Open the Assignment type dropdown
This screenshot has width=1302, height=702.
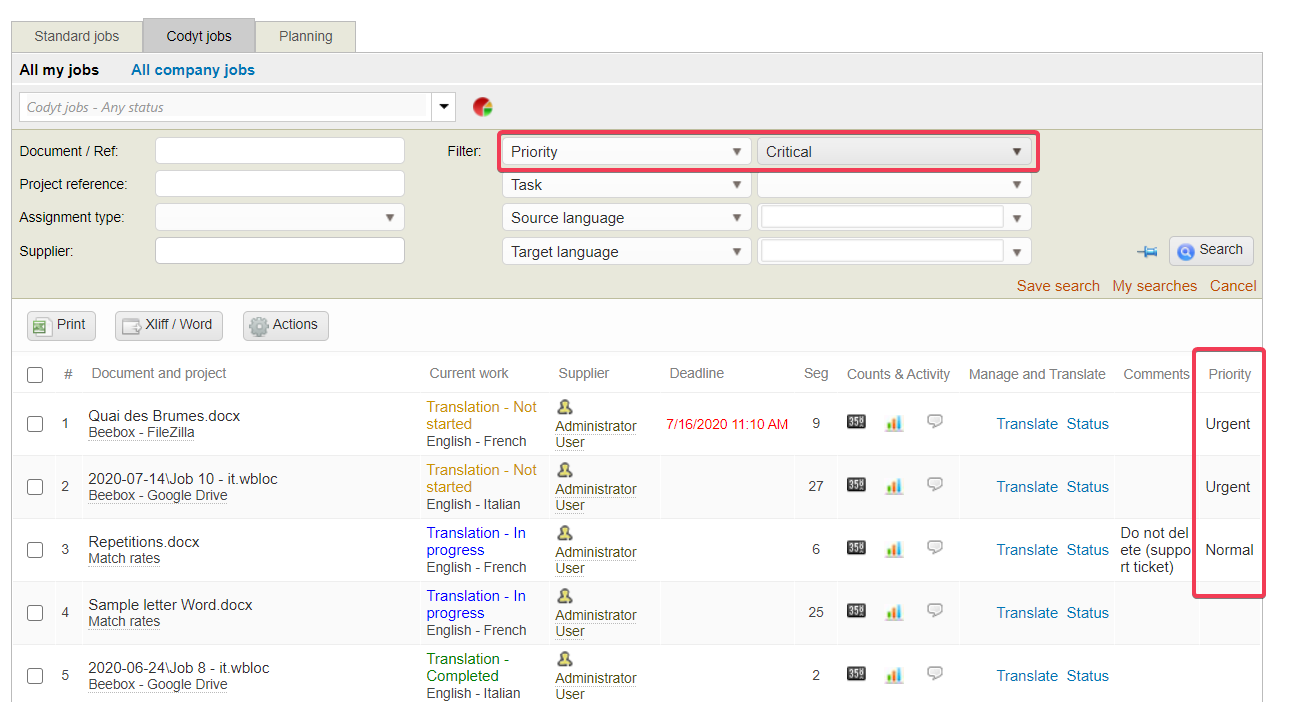(280, 218)
